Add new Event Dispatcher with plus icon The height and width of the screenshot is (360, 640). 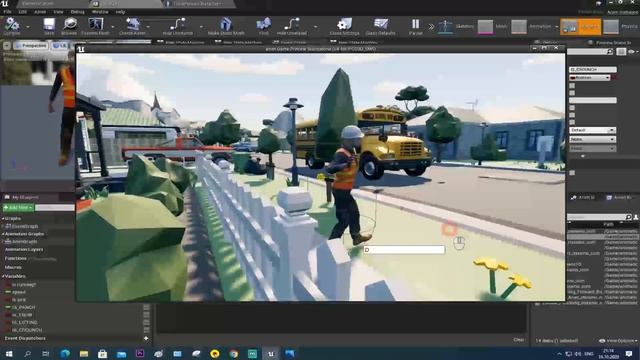tap(146, 338)
